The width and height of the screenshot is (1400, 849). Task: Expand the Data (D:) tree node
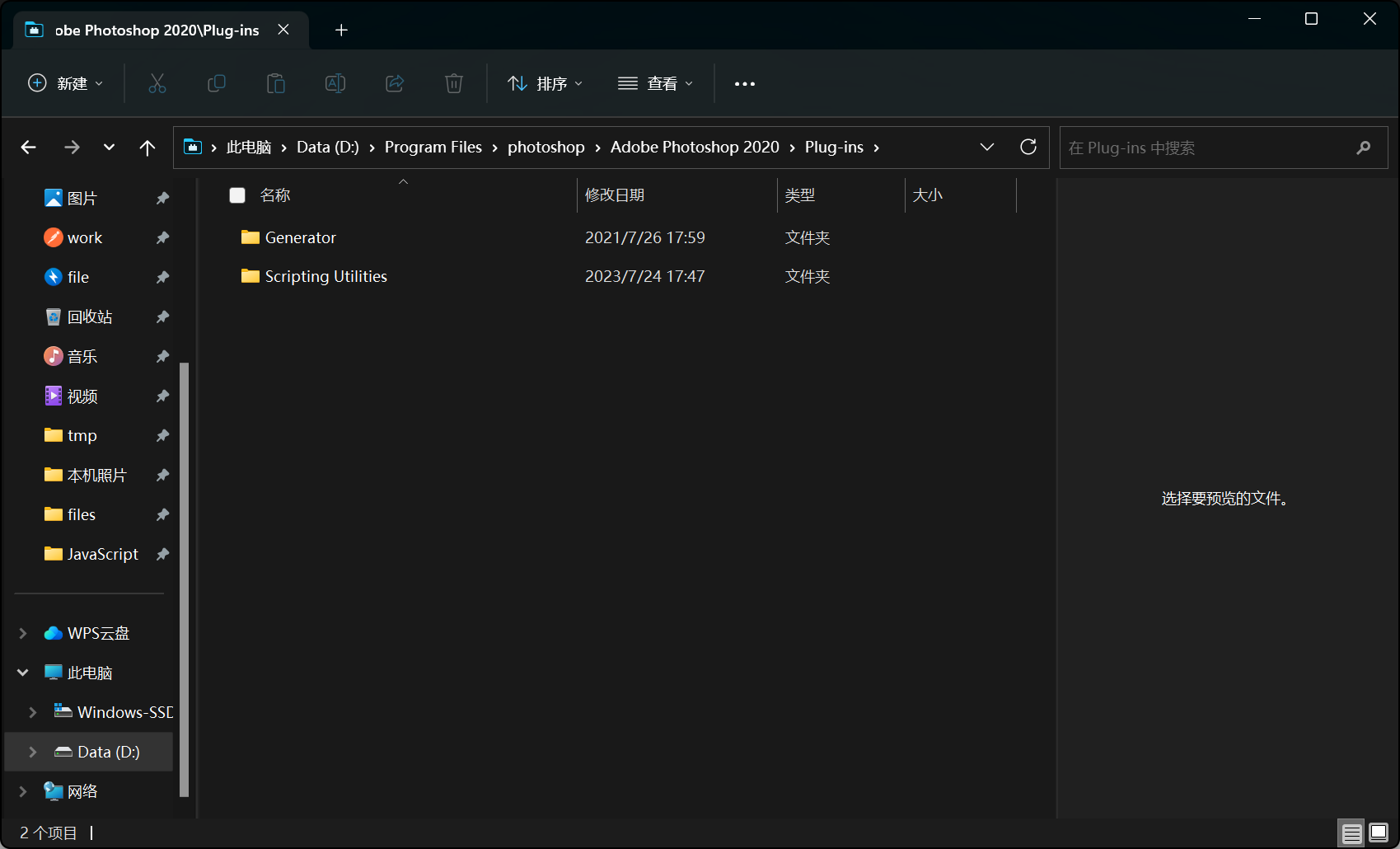[x=33, y=752]
